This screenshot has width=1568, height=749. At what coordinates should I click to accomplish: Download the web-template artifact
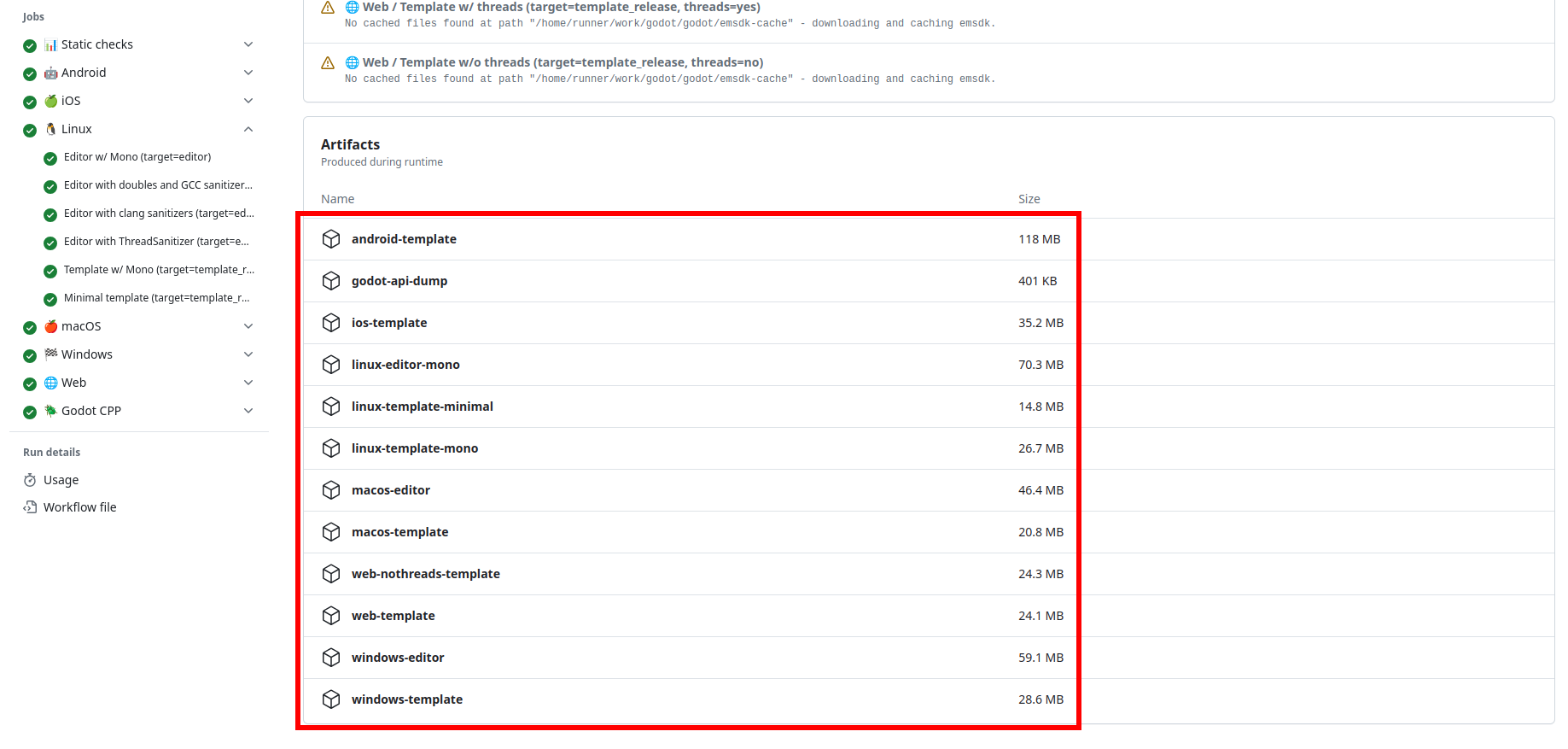[x=393, y=616]
